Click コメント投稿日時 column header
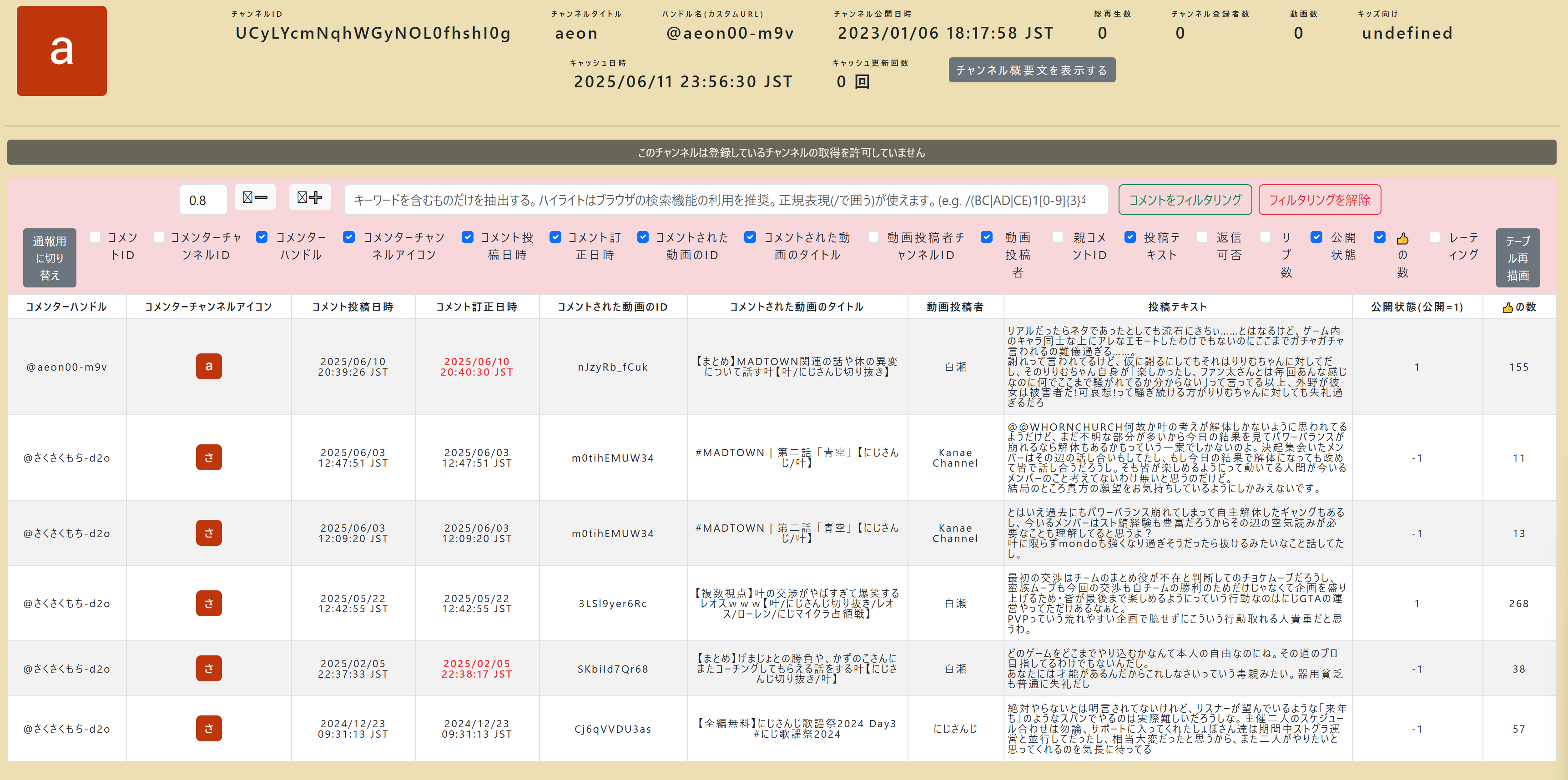The height and width of the screenshot is (780, 1568). coord(353,307)
